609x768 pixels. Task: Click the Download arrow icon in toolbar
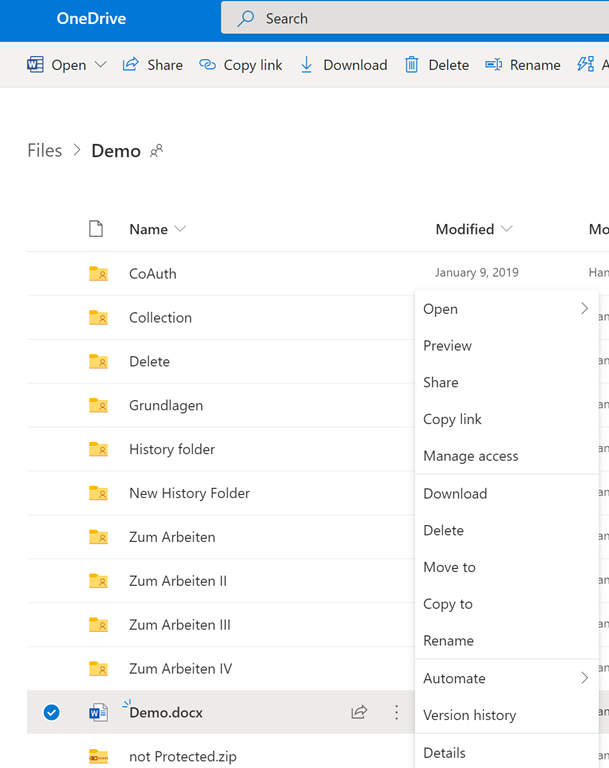tap(306, 65)
